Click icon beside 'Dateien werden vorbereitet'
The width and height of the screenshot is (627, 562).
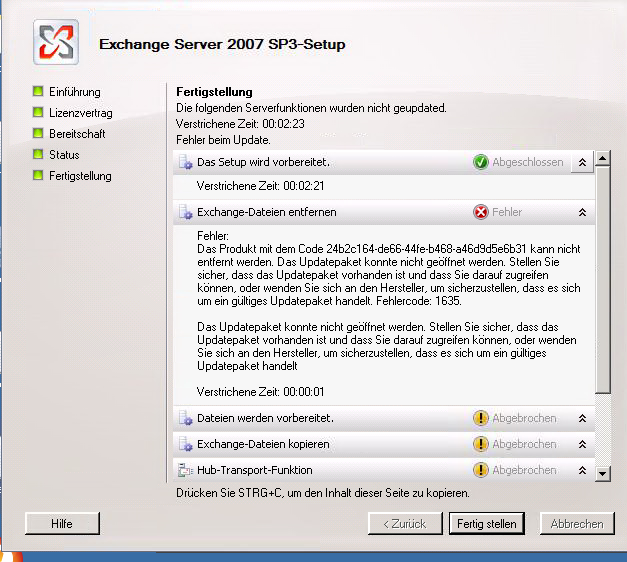click(185, 418)
